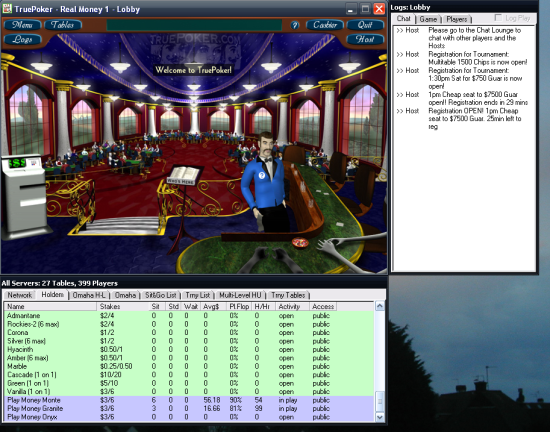The height and width of the screenshot is (432, 550).
Task: Select the Amber (6 max) table row
Action: coord(189,358)
